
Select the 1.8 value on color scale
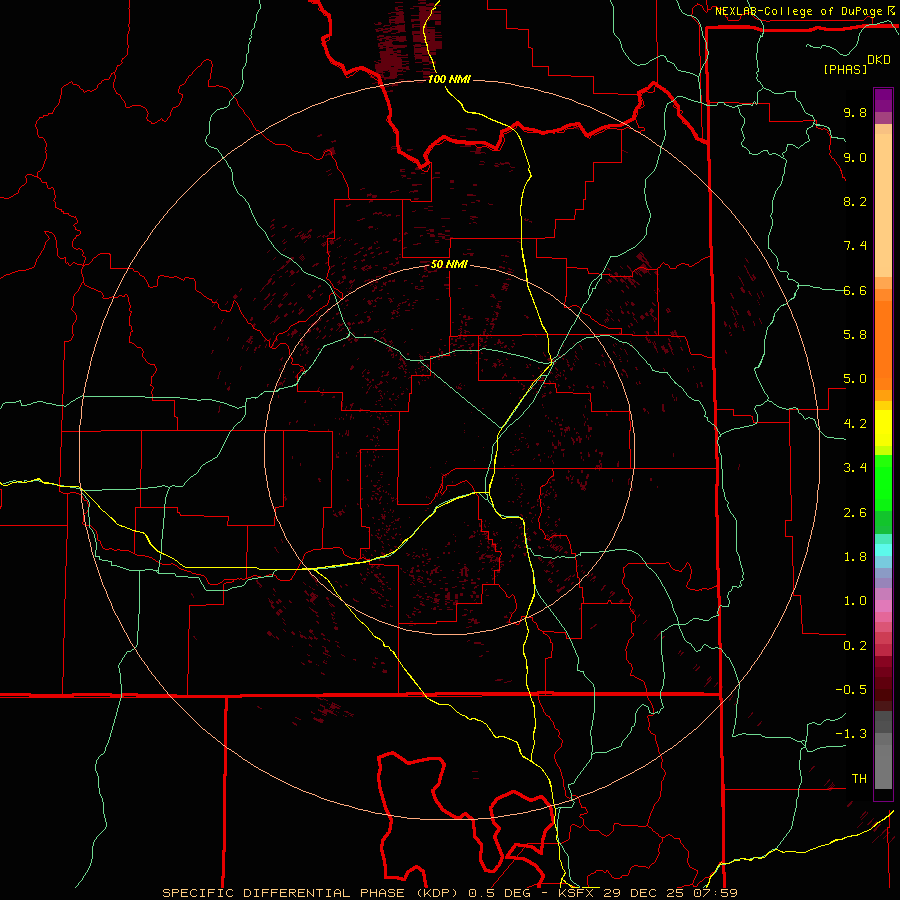855,557
